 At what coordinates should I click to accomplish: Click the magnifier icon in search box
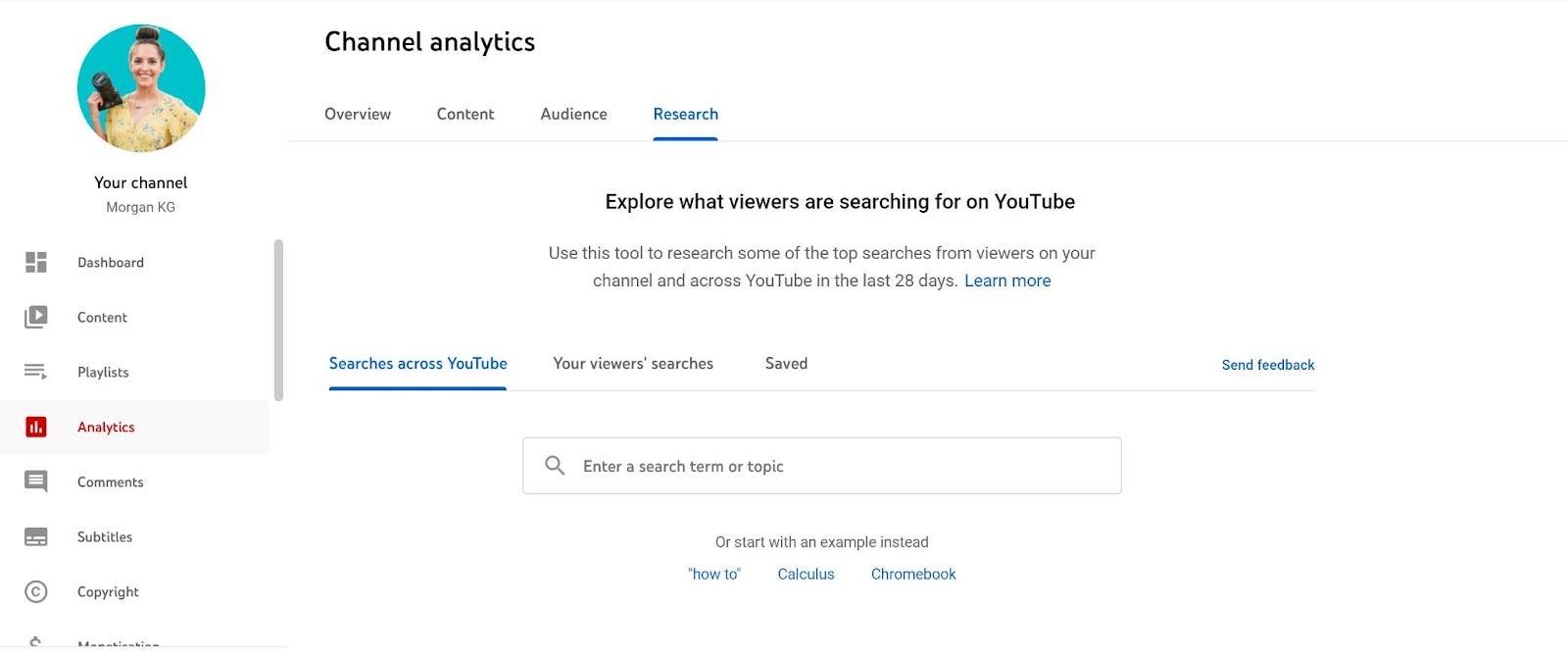[x=555, y=466]
